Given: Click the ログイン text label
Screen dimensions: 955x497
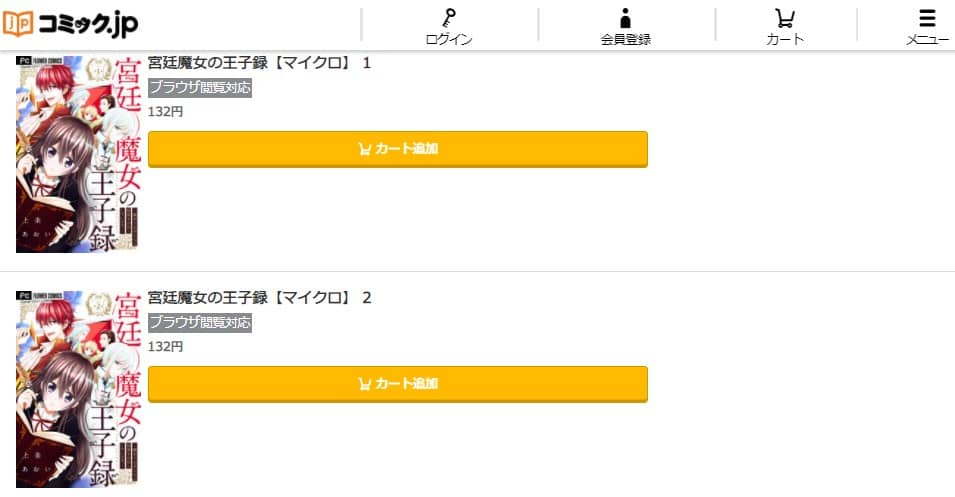Looking at the screenshot, I should (449, 39).
